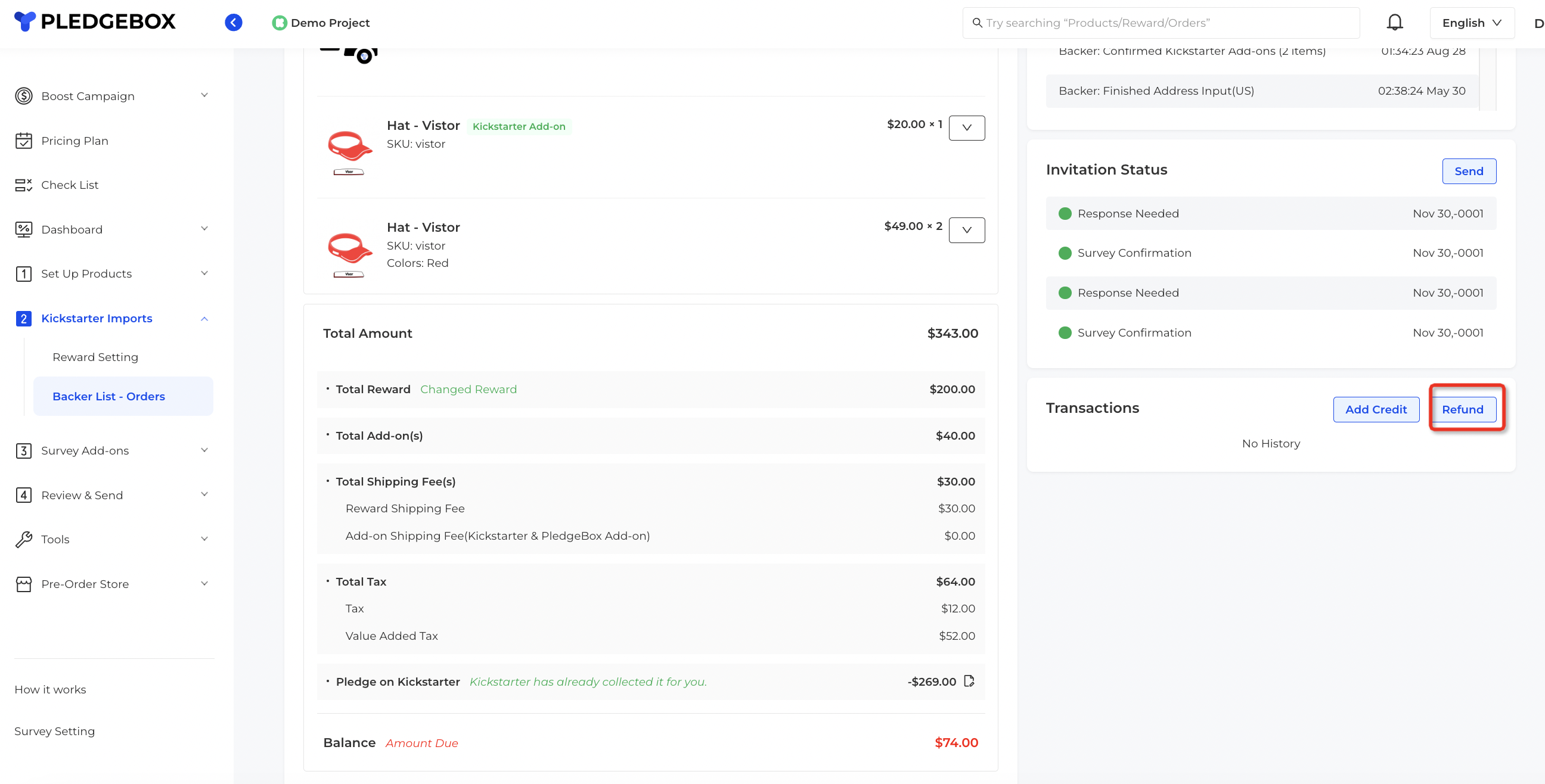Viewport: 1545px width, 784px height.
Task: Click the green Demo Project icon
Action: tap(280, 23)
